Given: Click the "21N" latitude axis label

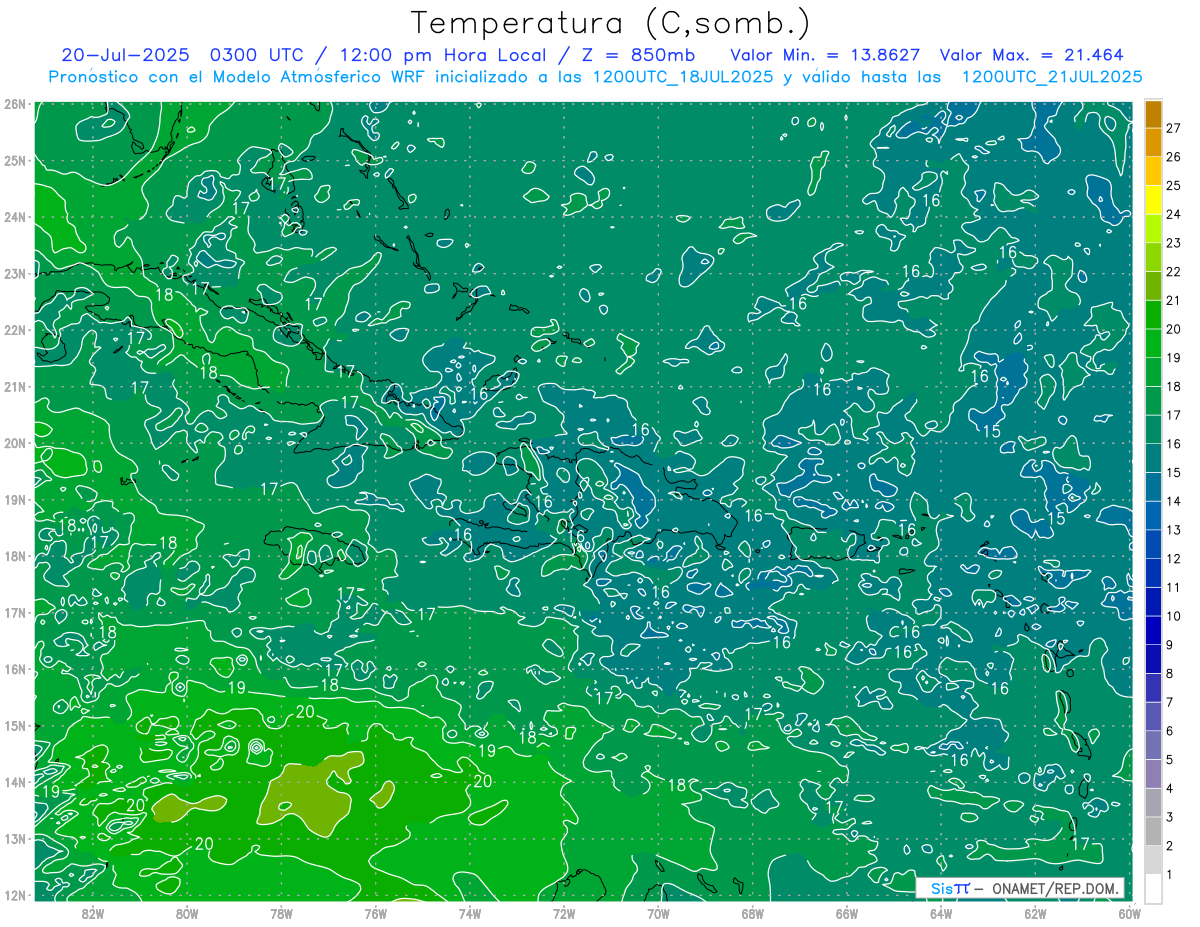Looking at the screenshot, I should (x=14, y=386).
